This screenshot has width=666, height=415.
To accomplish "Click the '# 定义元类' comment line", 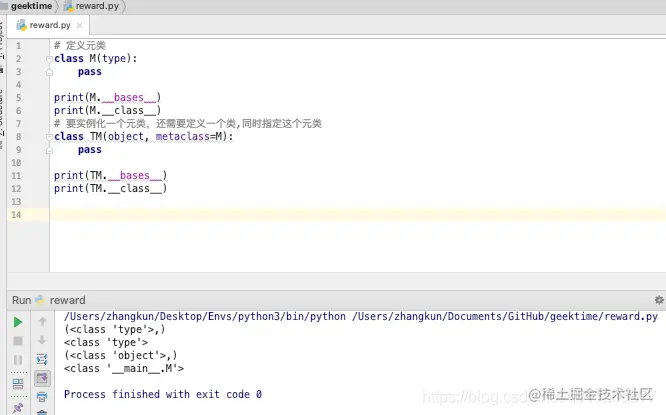I will pyautogui.click(x=80, y=45).
